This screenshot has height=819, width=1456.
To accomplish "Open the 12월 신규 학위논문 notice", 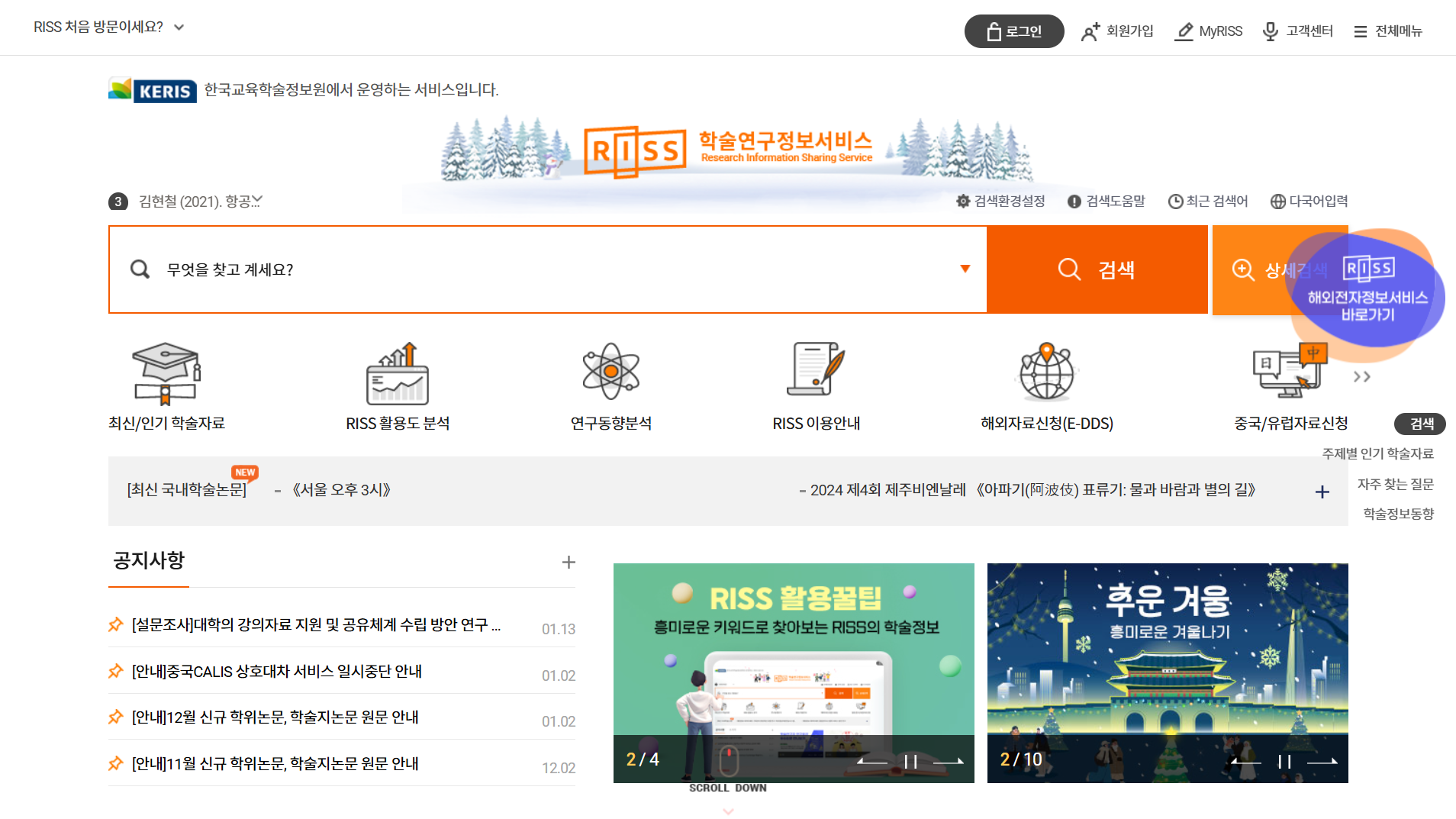I will pyautogui.click(x=275, y=717).
